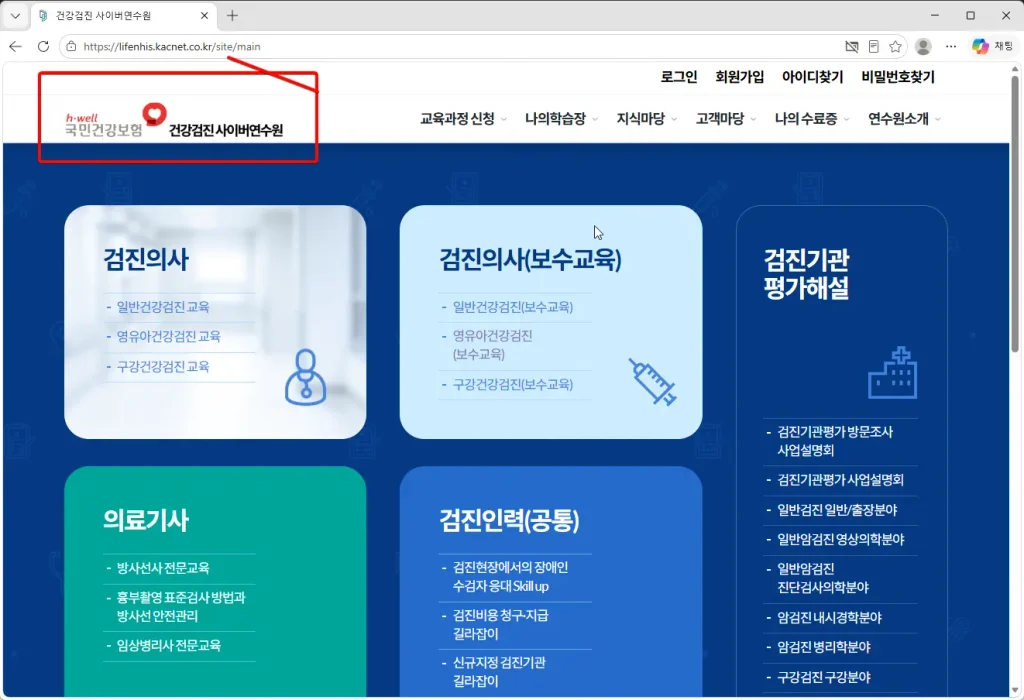Click the 검진의사(보수교육) card heading

tap(530, 259)
